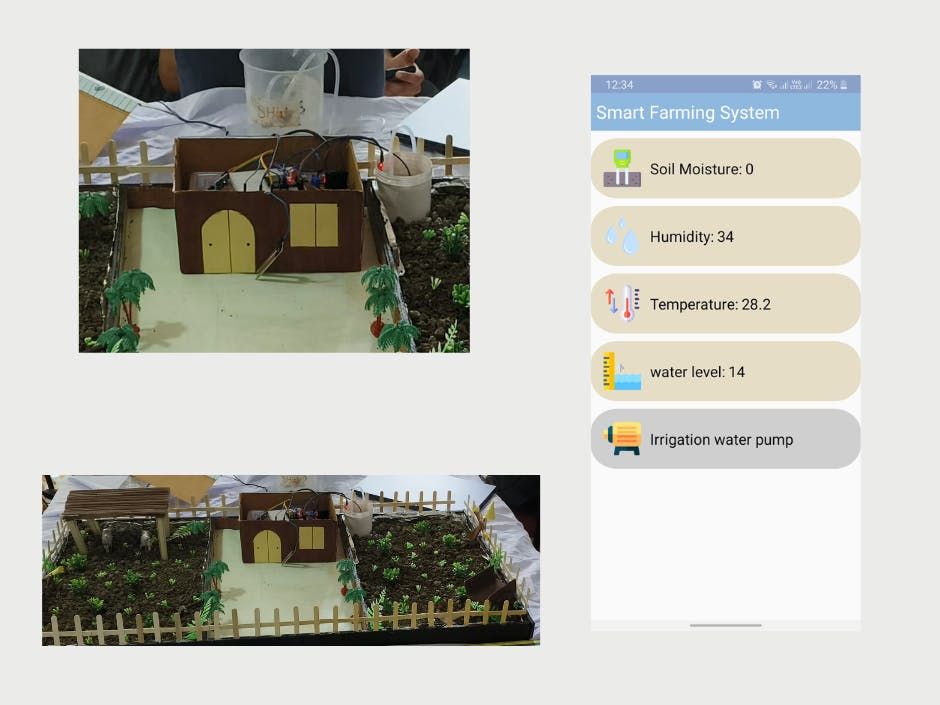
Task: Tap the 22% battery percentage text
Action: (827, 85)
